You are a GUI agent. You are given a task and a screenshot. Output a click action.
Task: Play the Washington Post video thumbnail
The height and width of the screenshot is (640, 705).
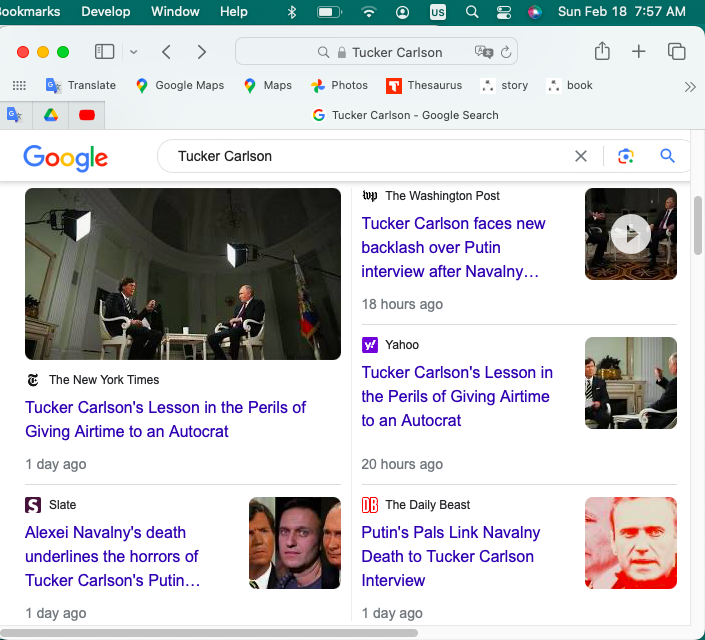[631, 234]
